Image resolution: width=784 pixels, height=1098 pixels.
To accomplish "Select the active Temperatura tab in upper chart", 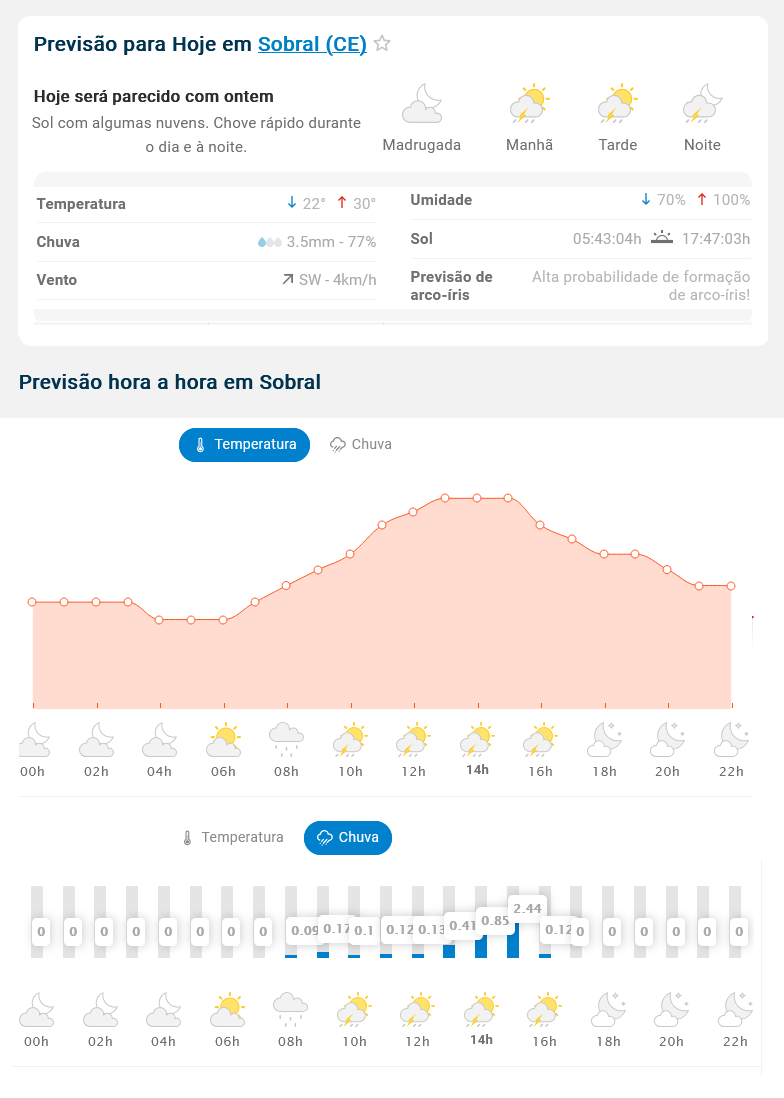I will pos(244,444).
